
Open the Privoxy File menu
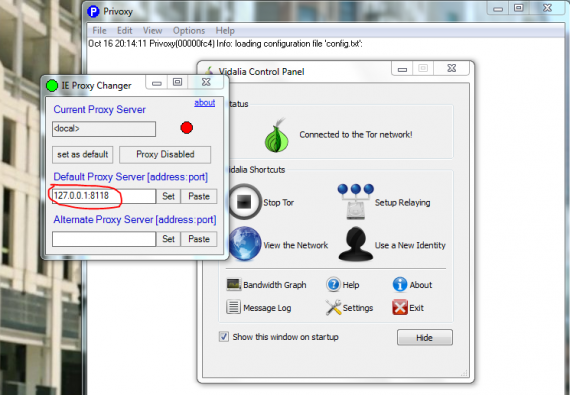[x=99, y=31]
